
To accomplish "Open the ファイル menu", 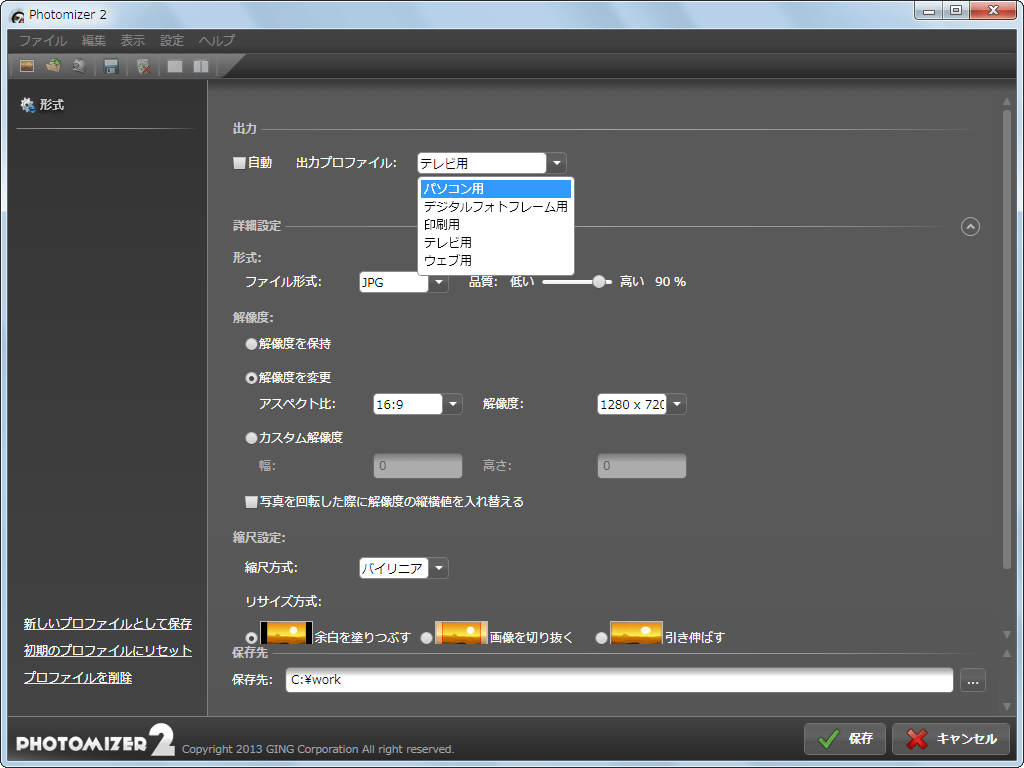I will [42, 40].
